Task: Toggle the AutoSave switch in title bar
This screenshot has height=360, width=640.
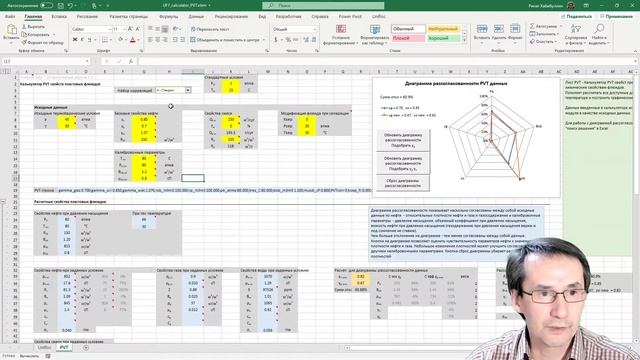Action: pyautogui.click(x=46, y=6)
